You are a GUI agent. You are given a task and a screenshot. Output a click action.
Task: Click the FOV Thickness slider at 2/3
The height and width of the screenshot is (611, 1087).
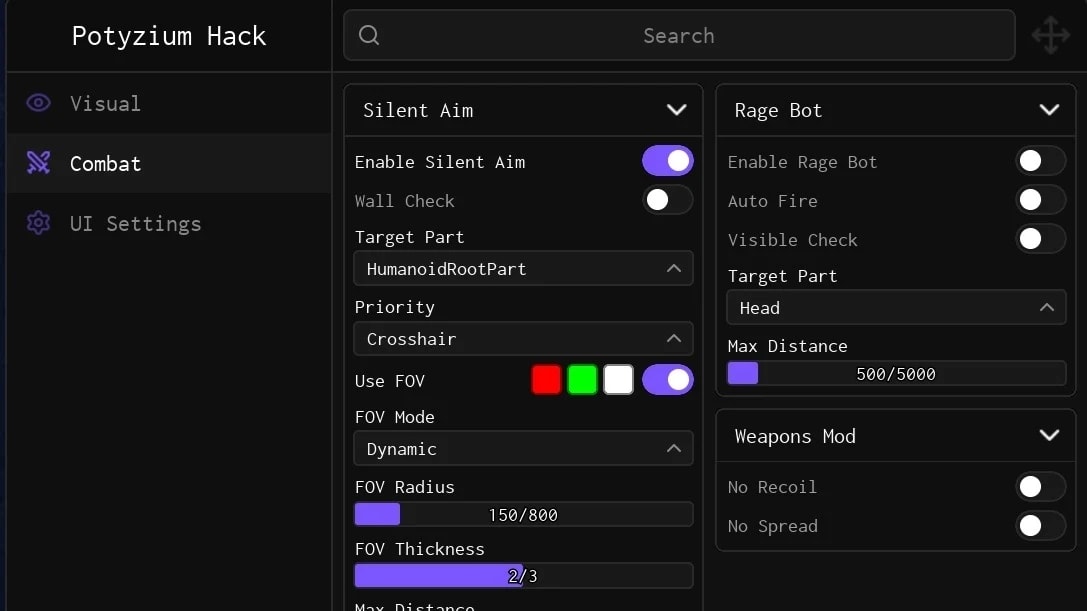pos(523,576)
